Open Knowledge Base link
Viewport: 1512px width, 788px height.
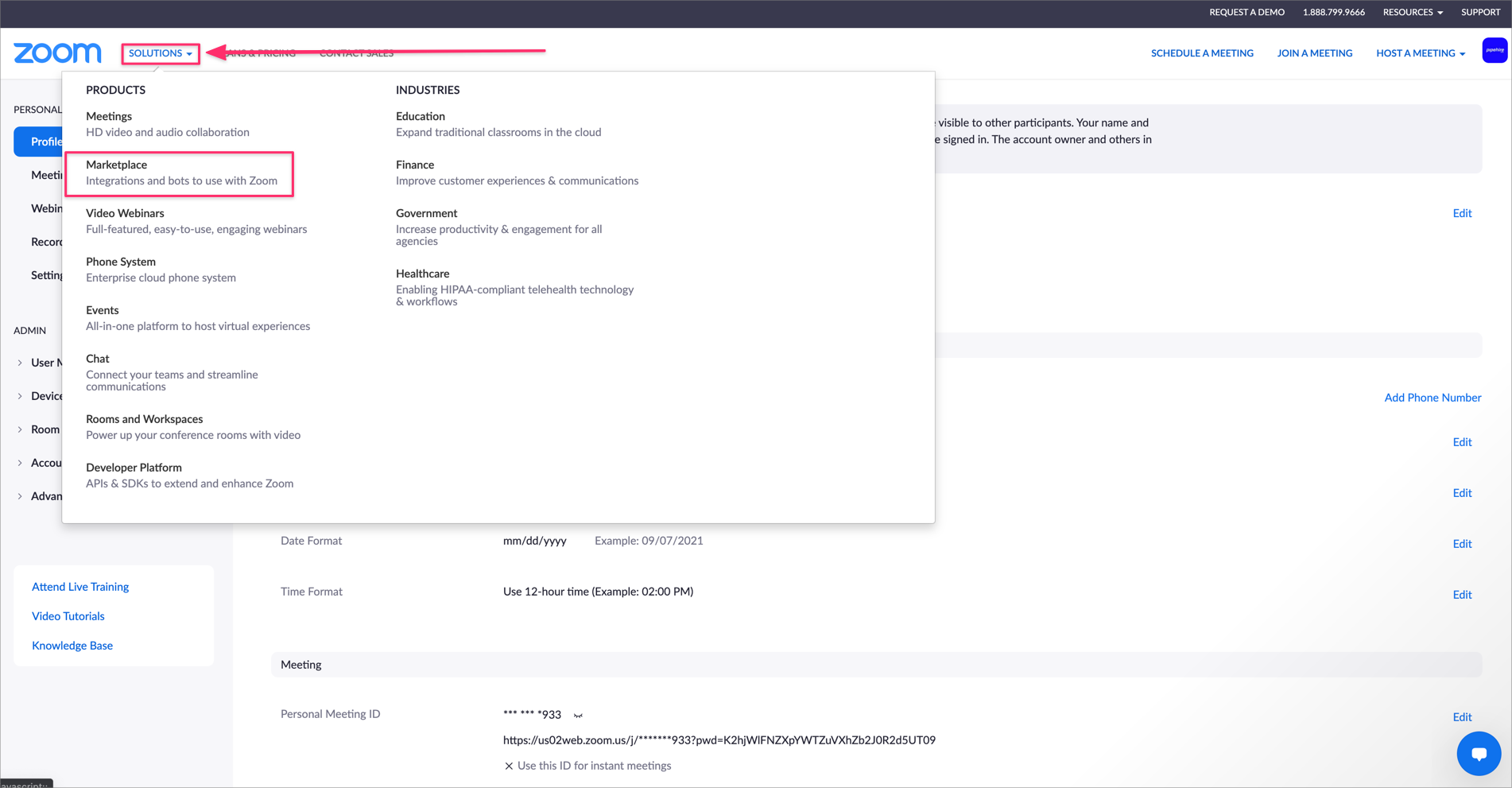pos(72,646)
